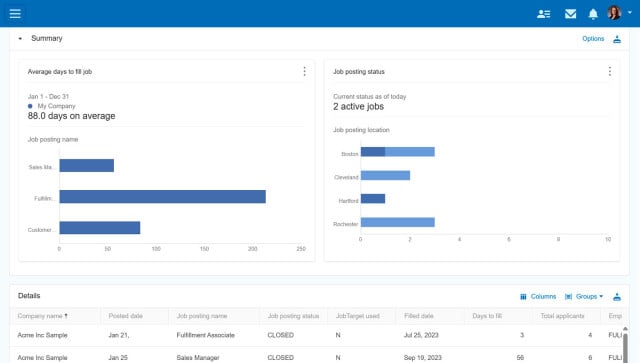
Task: Click '2 active jobs' text
Action: click(358, 107)
